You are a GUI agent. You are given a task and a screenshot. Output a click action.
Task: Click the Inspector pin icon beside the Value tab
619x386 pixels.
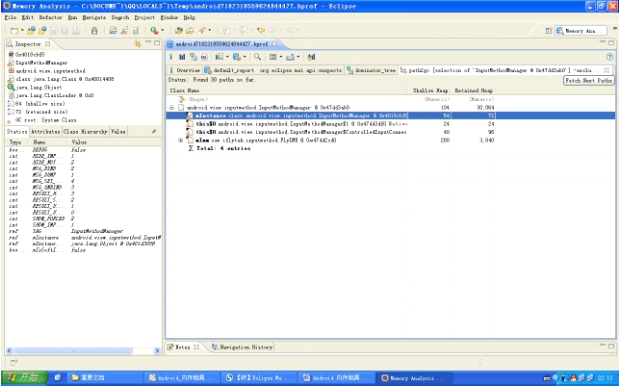coord(154,131)
